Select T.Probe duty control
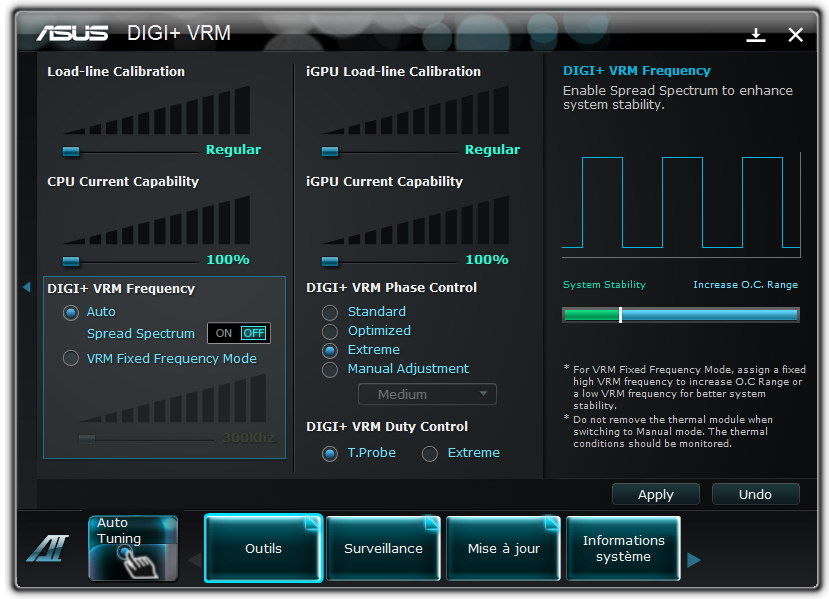Screen dimensions: 829x599 (x=330, y=454)
